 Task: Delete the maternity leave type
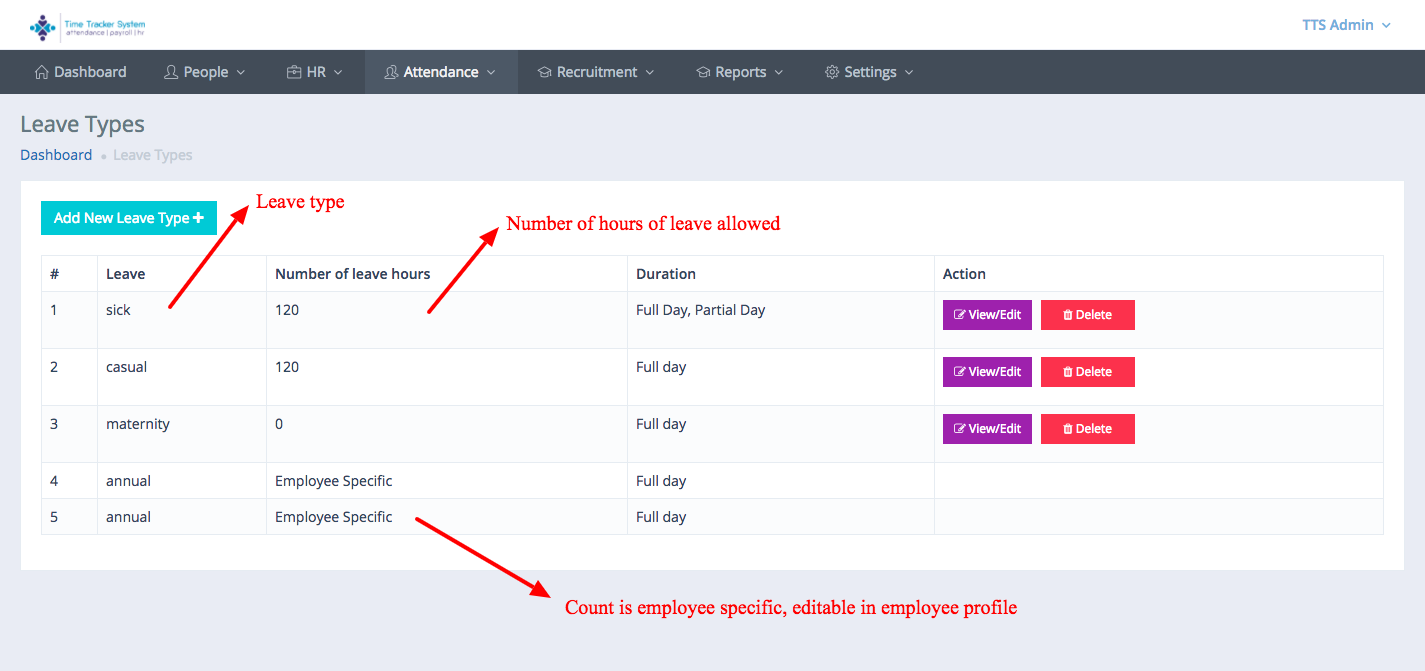pyautogui.click(x=1087, y=429)
